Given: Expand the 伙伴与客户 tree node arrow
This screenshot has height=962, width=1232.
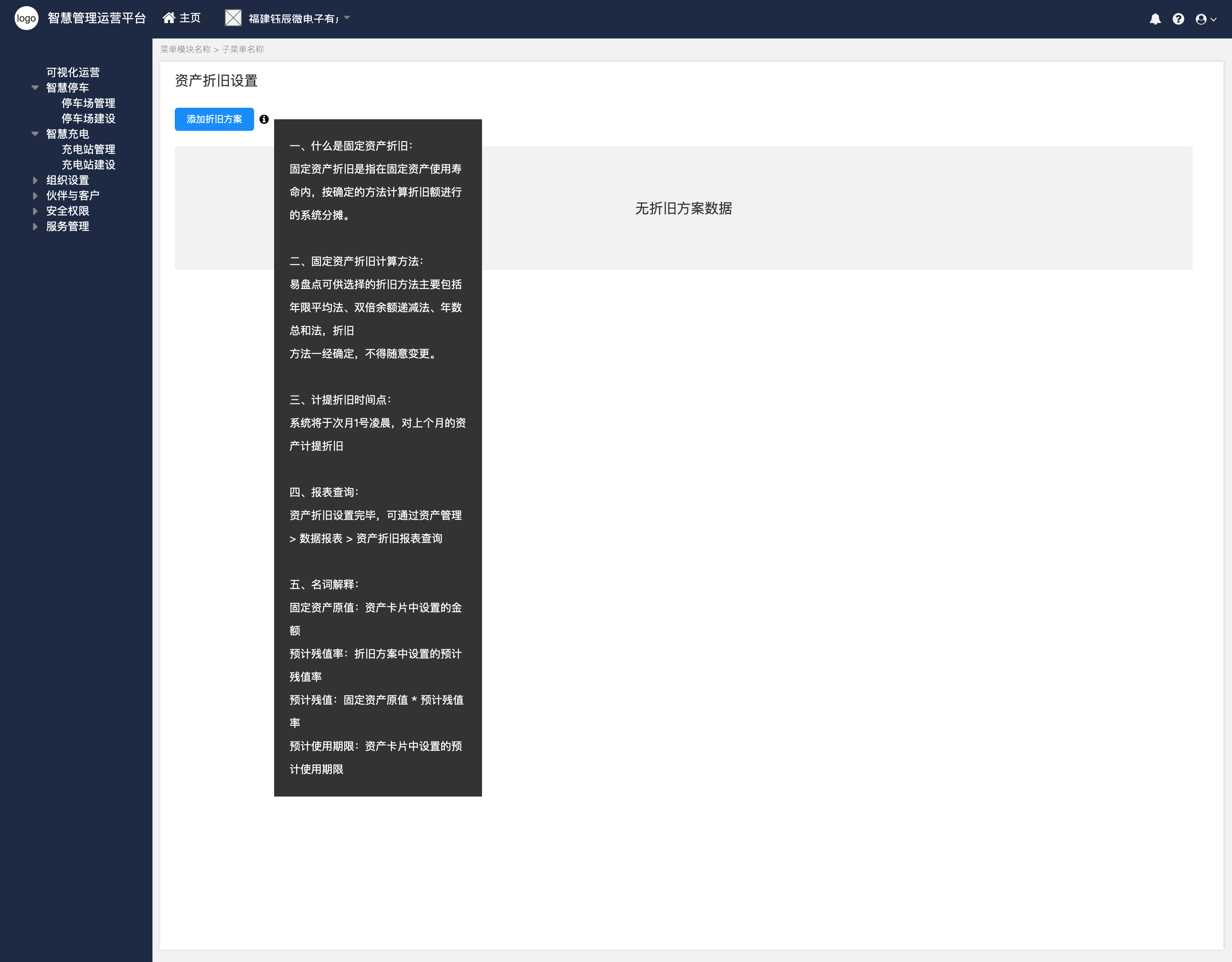Looking at the screenshot, I should (35, 195).
